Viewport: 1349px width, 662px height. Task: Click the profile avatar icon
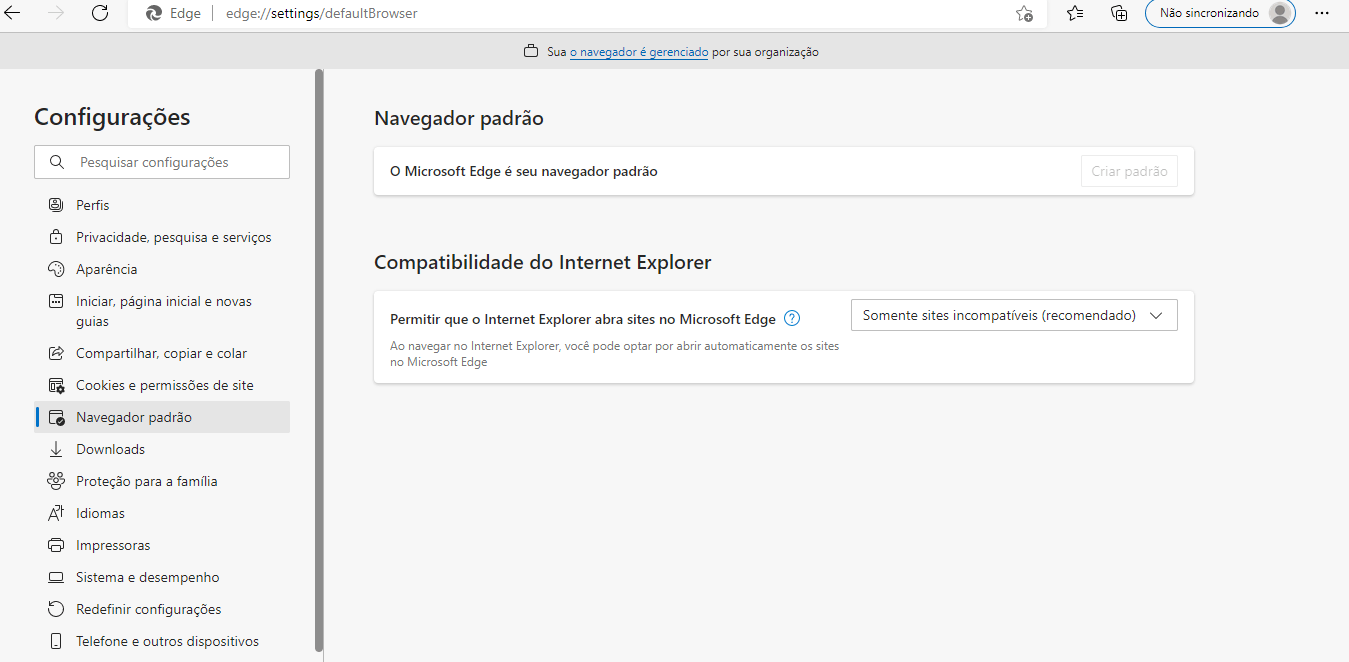click(x=1279, y=13)
